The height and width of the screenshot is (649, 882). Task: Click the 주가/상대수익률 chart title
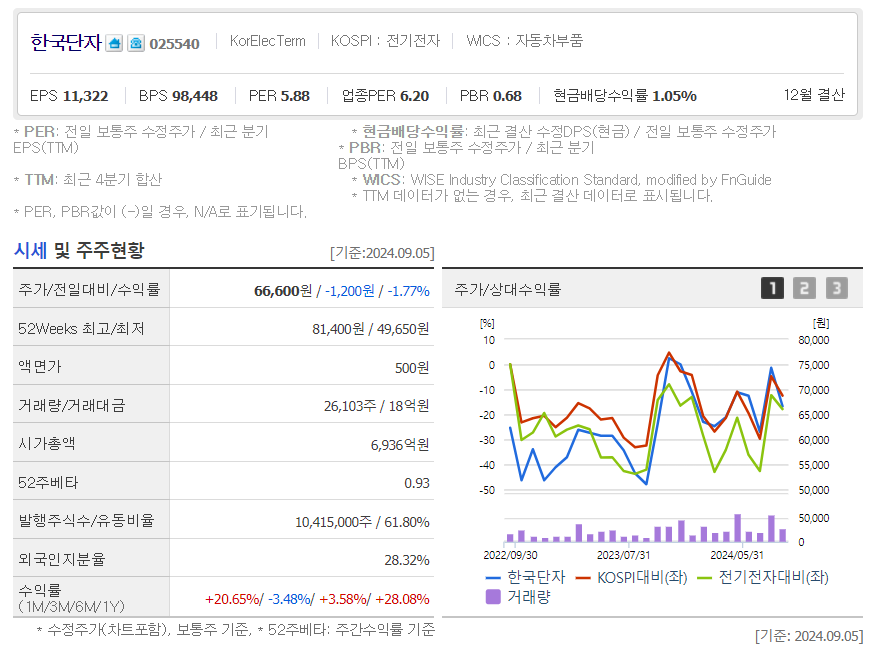coord(508,289)
